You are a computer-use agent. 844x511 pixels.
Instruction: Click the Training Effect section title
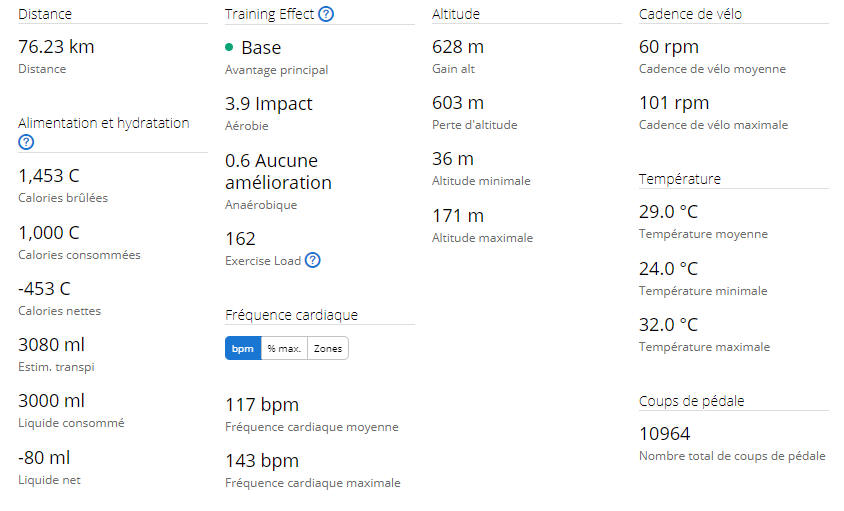(269, 14)
